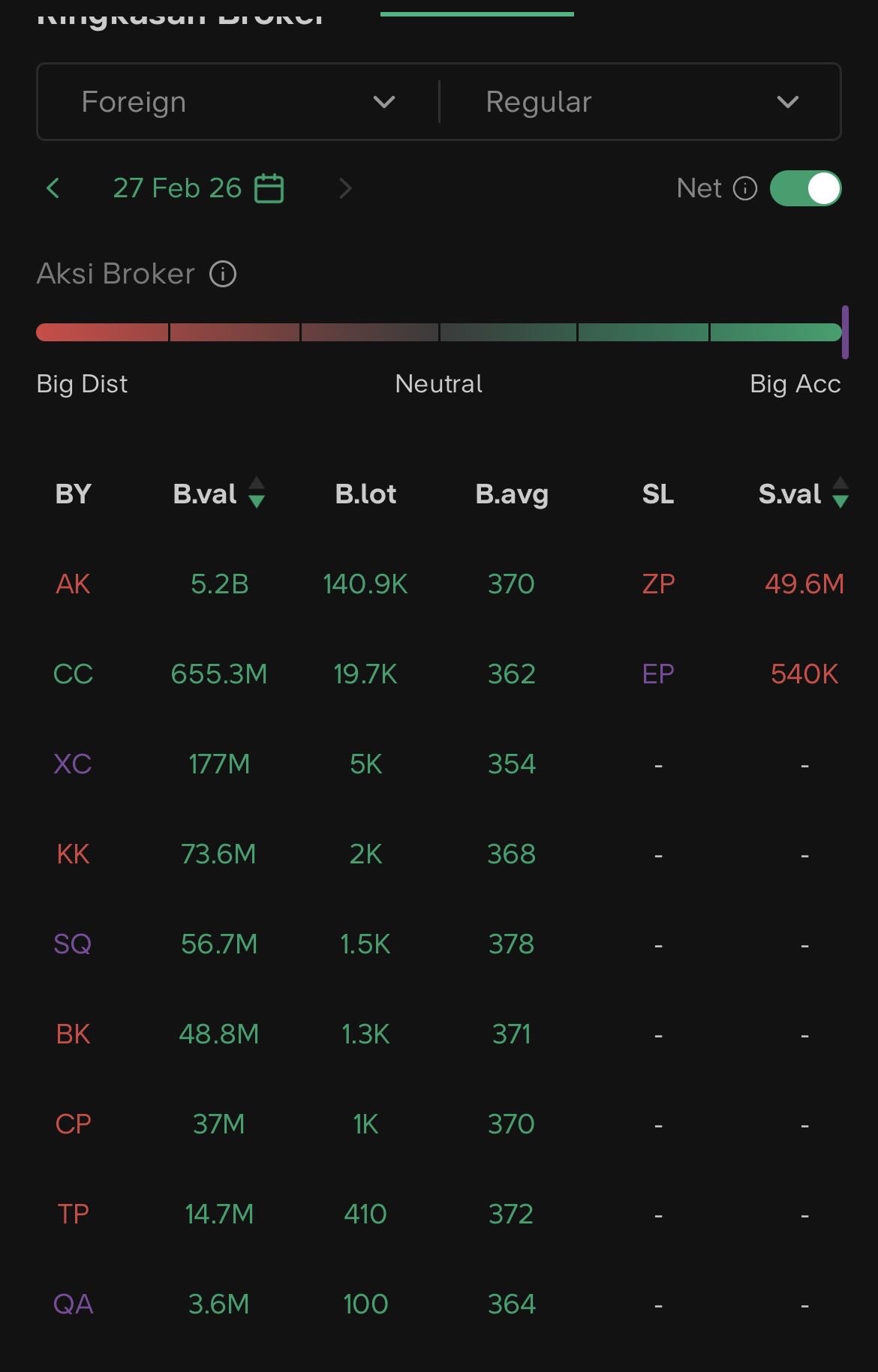This screenshot has height=1372, width=878.
Task: Open the calendar date picker icon
Action: [269, 188]
